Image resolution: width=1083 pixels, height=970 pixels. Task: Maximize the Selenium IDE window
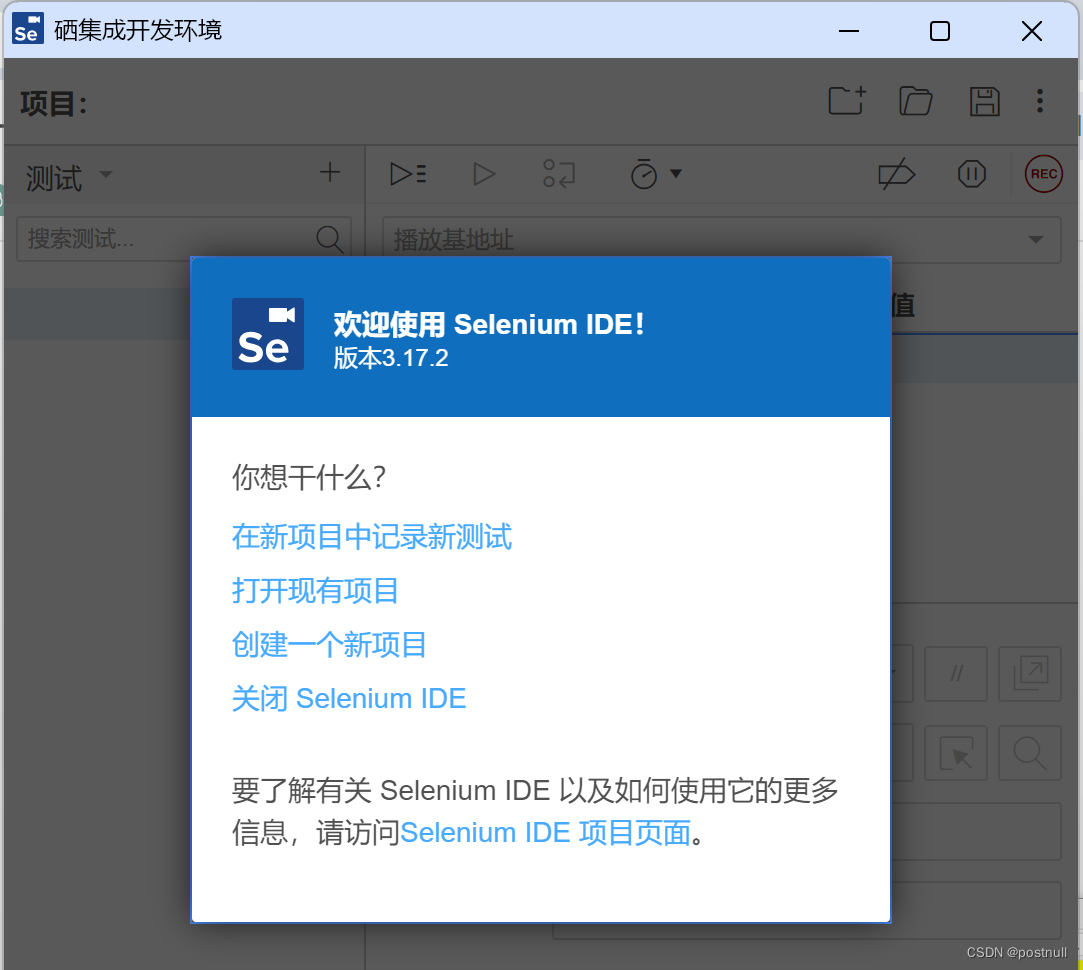click(940, 31)
